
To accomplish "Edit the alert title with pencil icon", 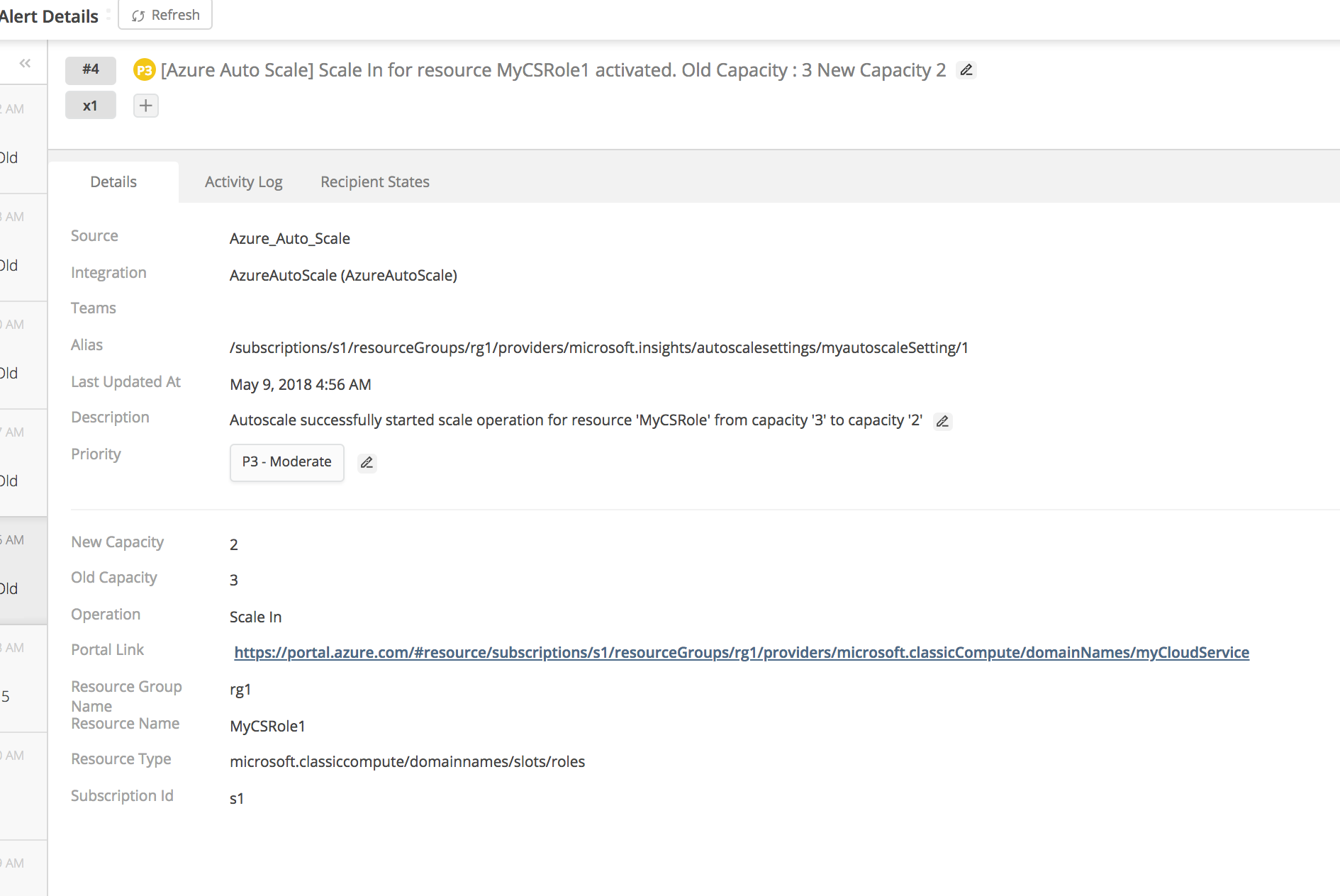I will [x=966, y=70].
